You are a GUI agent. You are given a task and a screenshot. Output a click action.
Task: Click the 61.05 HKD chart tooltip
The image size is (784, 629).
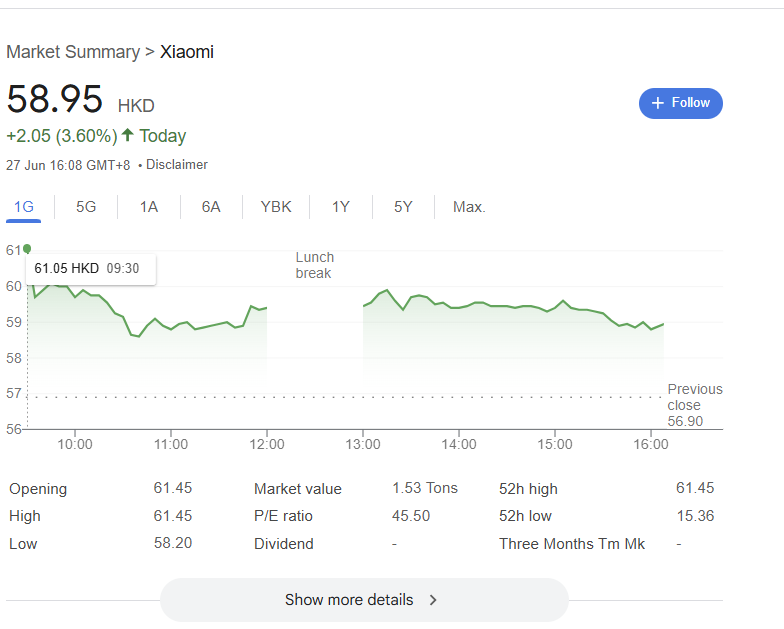(x=87, y=268)
